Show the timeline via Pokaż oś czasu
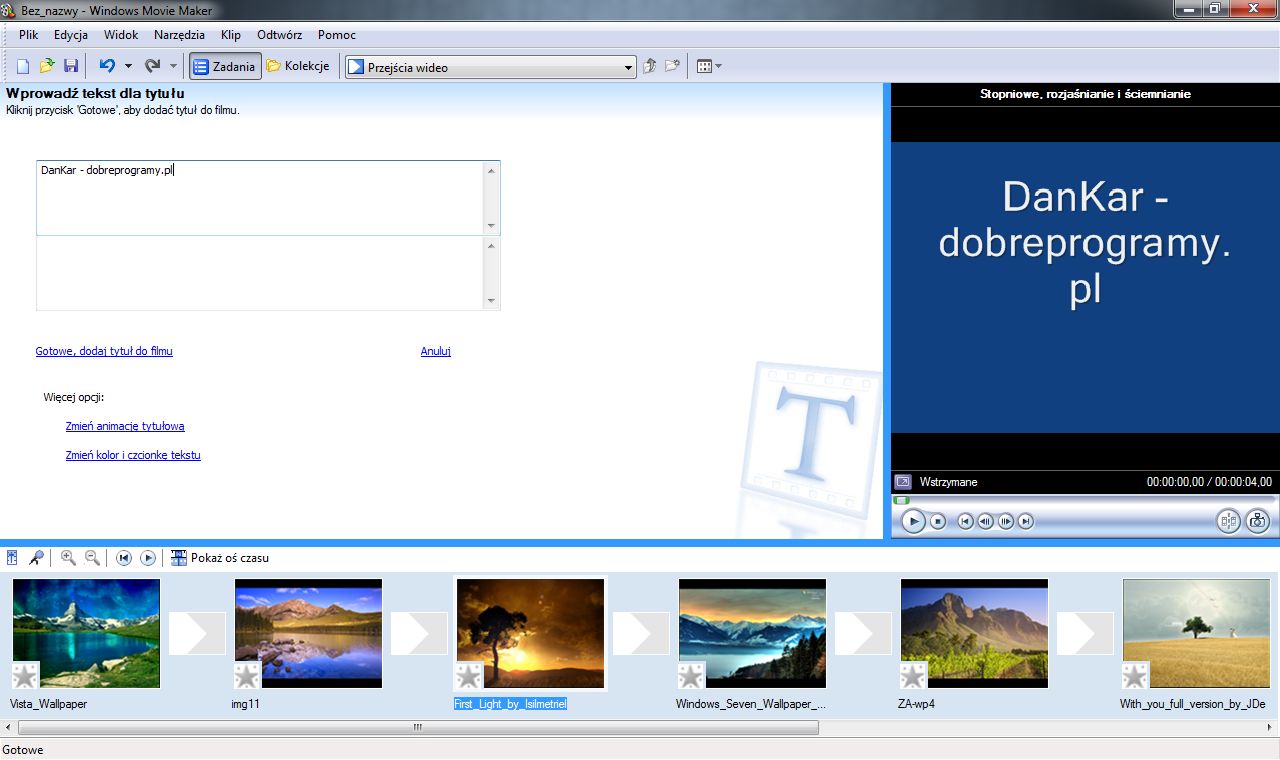Viewport: 1280px width, 760px height. coord(220,558)
